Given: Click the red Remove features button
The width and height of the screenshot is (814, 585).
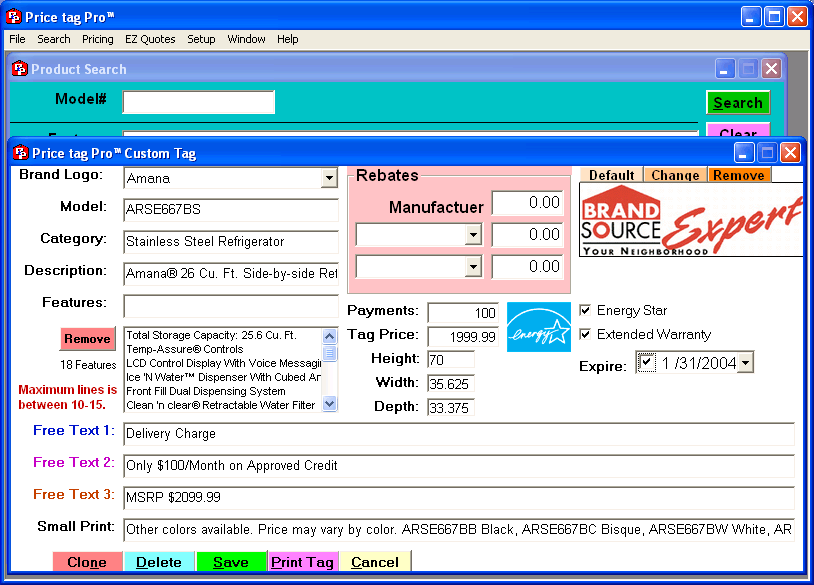Looking at the screenshot, I should tap(87, 339).
